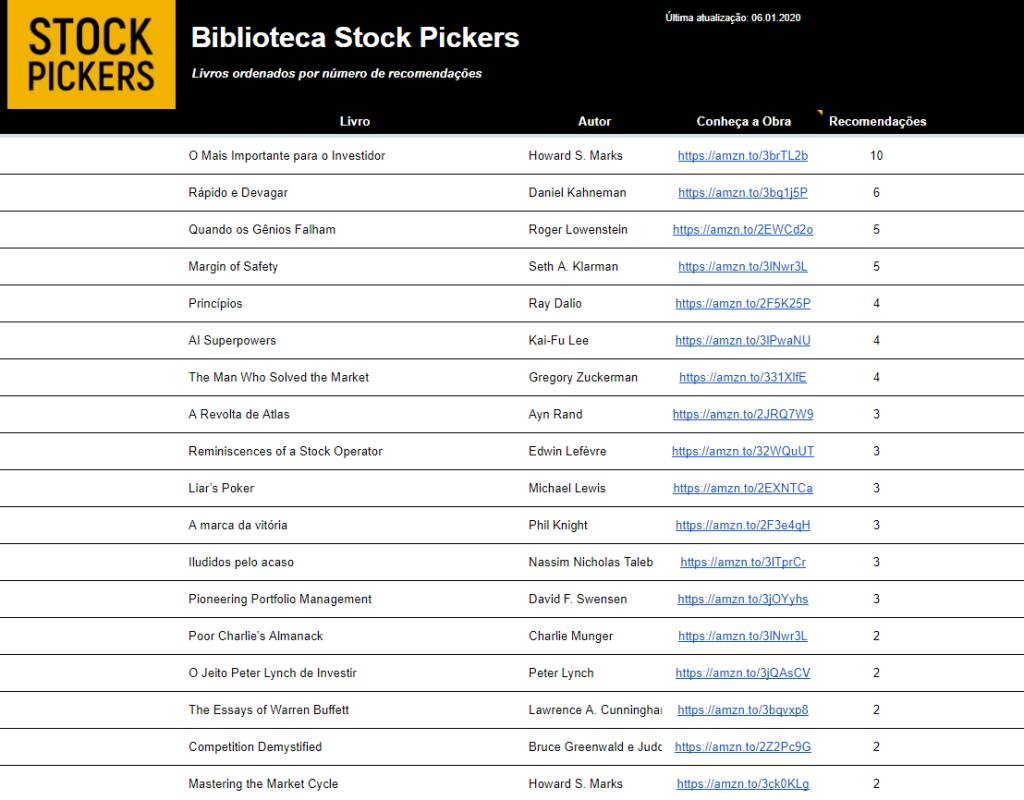Click the recommendation count 10 cell
This screenshot has width=1024, height=800.
coord(876,156)
